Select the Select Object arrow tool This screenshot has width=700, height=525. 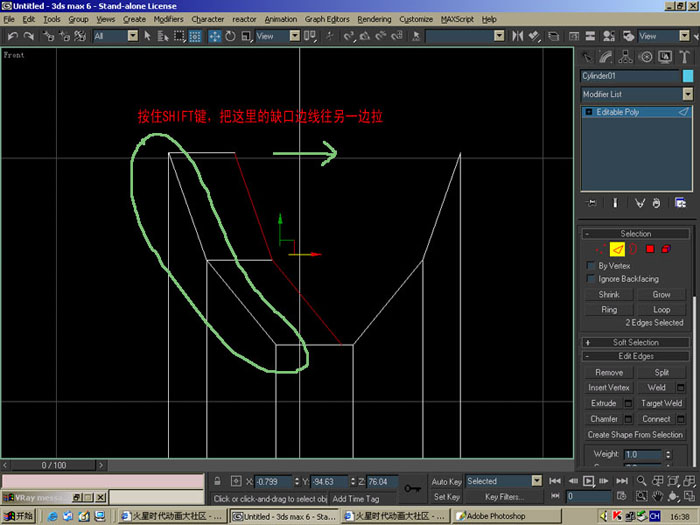point(148,36)
